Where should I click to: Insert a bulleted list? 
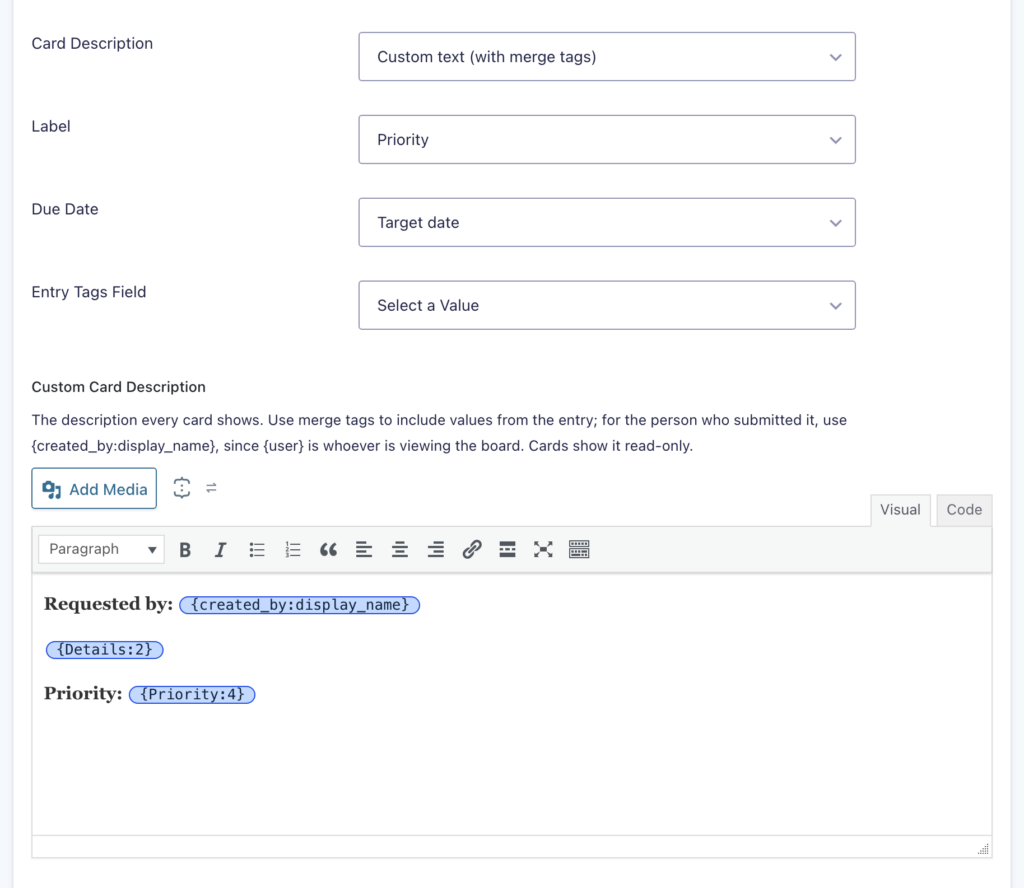pyautogui.click(x=257, y=550)
